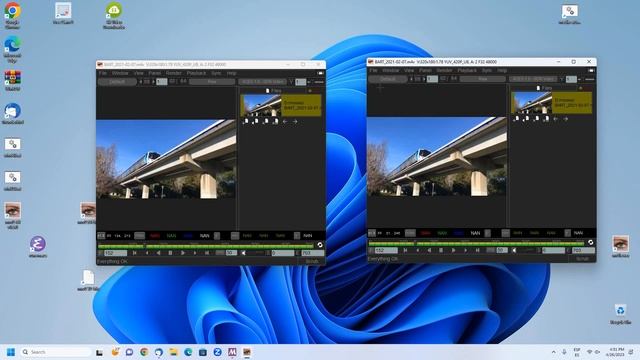Open ACES SDR-video view dropdown in left window
The width and height of the screenshot is (640, 360).
tap(262, 82)
